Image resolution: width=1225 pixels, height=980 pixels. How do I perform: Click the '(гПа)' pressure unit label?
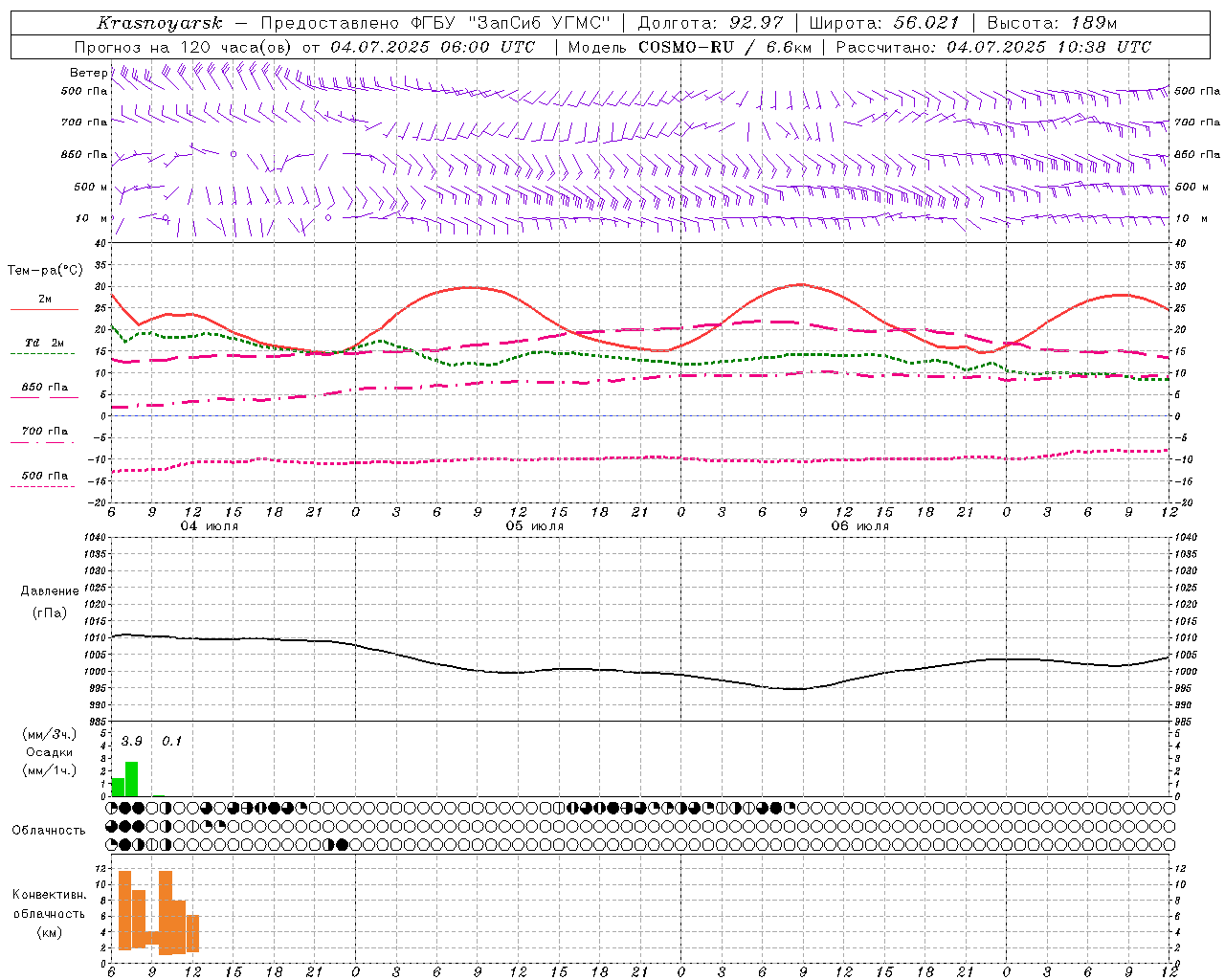[x=50, y=612]
